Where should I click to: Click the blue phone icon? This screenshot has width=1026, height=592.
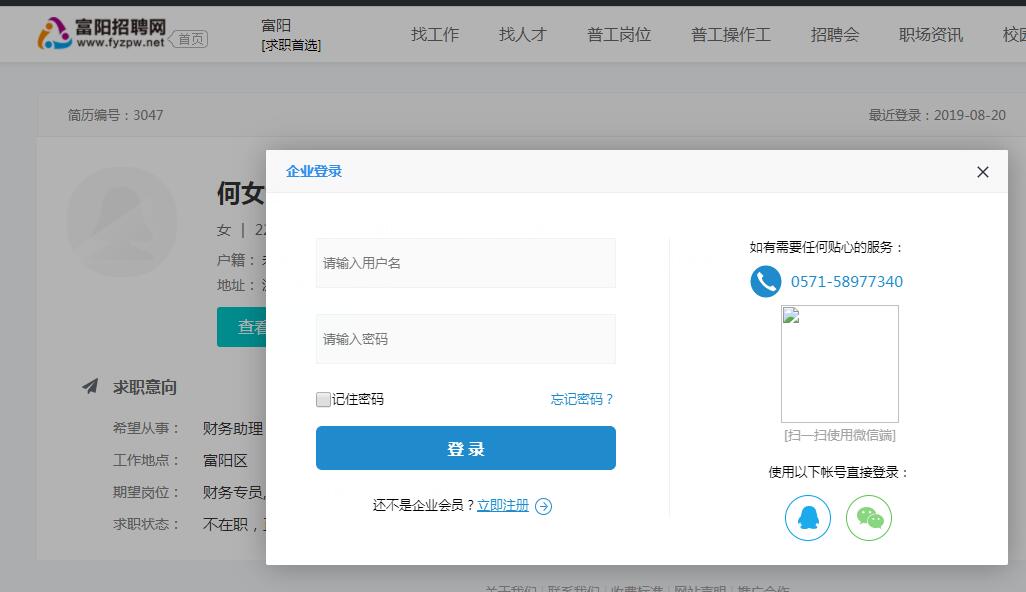coord(765,281)
